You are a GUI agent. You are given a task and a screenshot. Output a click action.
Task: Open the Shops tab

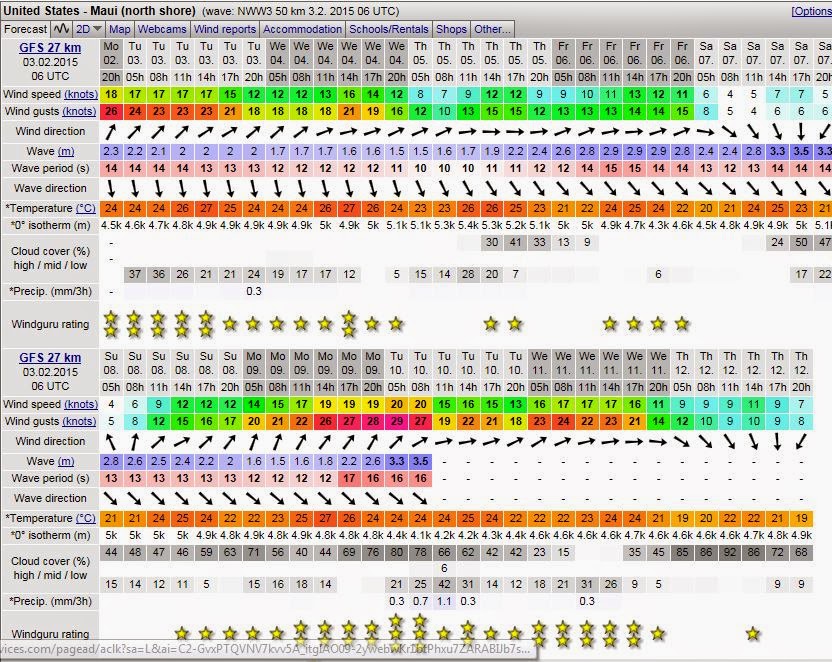[x=451, y=29]
